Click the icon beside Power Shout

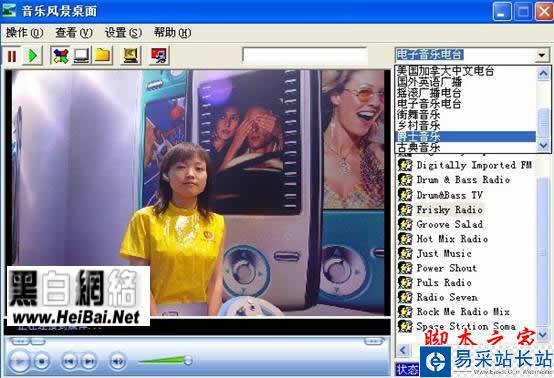tap(405, 268)
